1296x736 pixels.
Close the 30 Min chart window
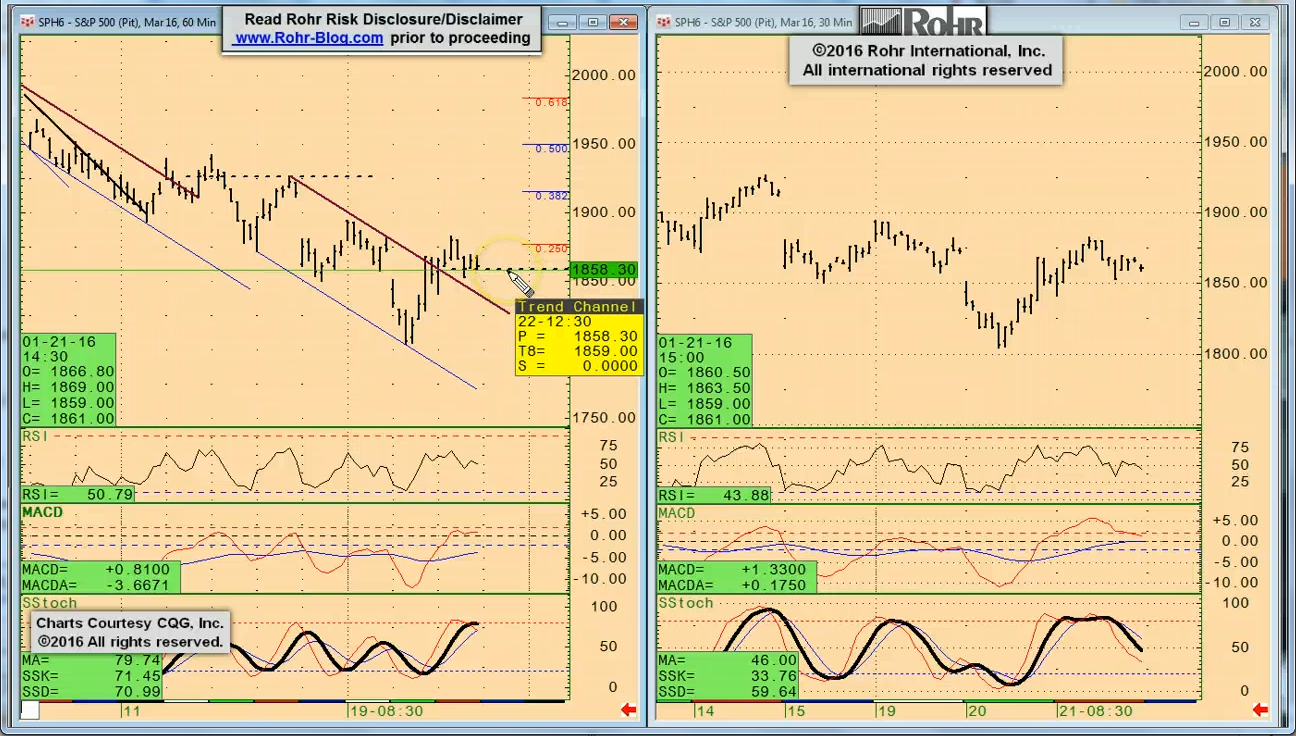click(1256, 22)
